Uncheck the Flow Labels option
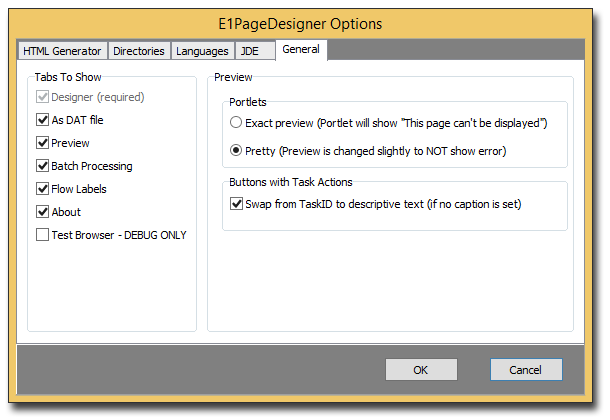Image resolution: width=610 pixels, height=420 pixels. 42,189
